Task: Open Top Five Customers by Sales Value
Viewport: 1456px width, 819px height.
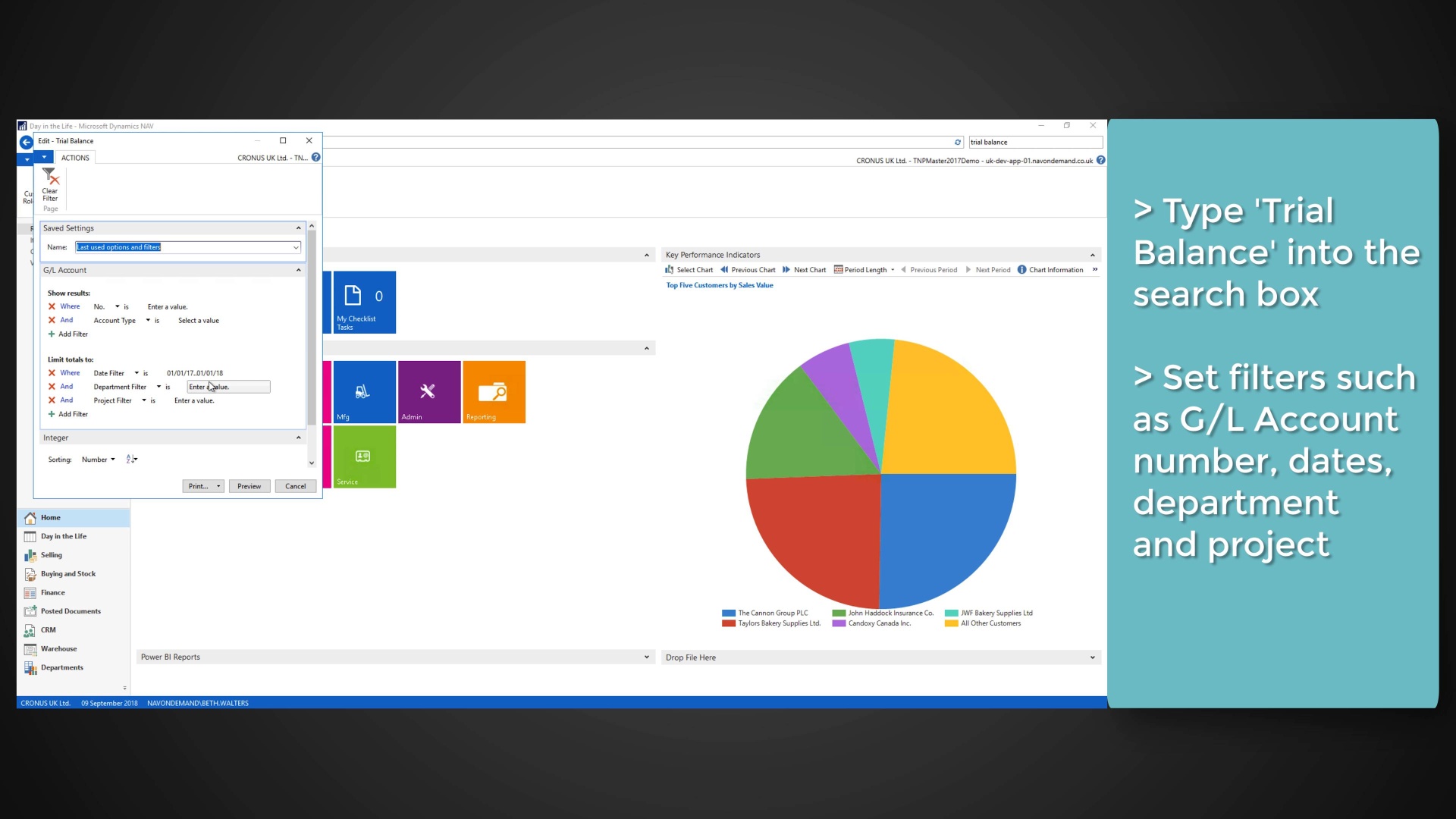Action: [719, 285]
